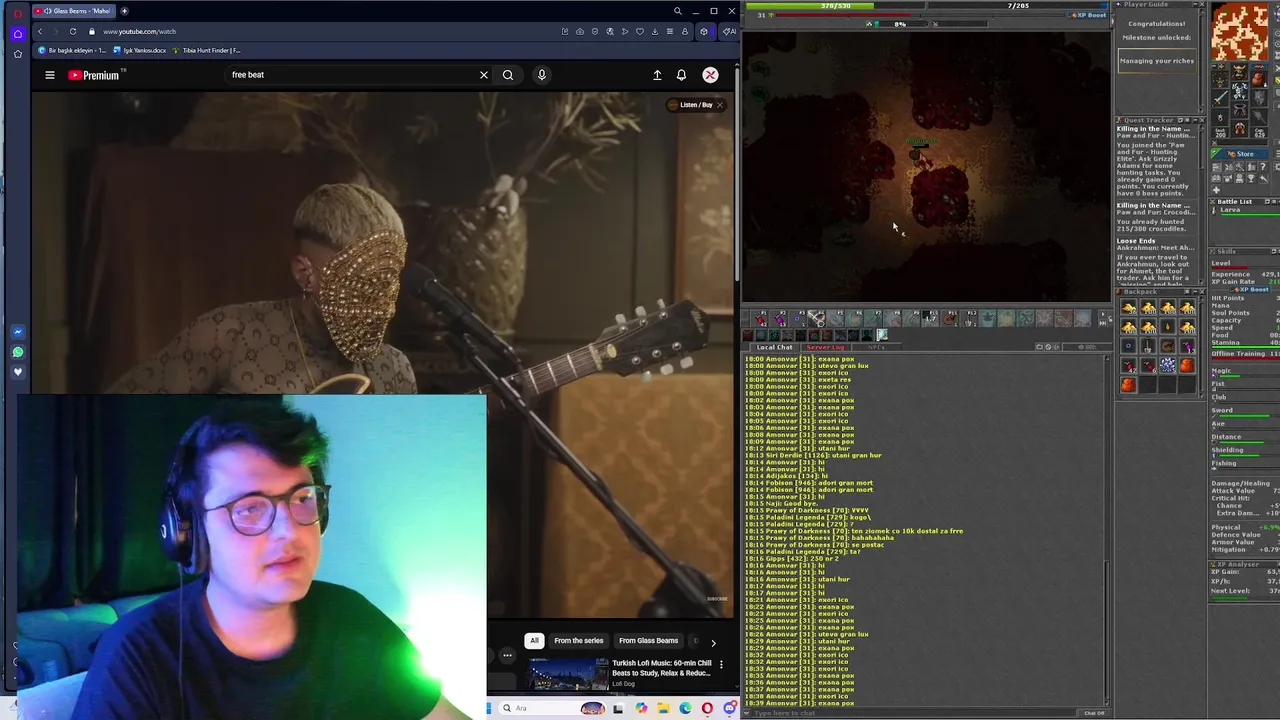Open Discord from the taskbar
1280x720 pixels.
[729, 708]
